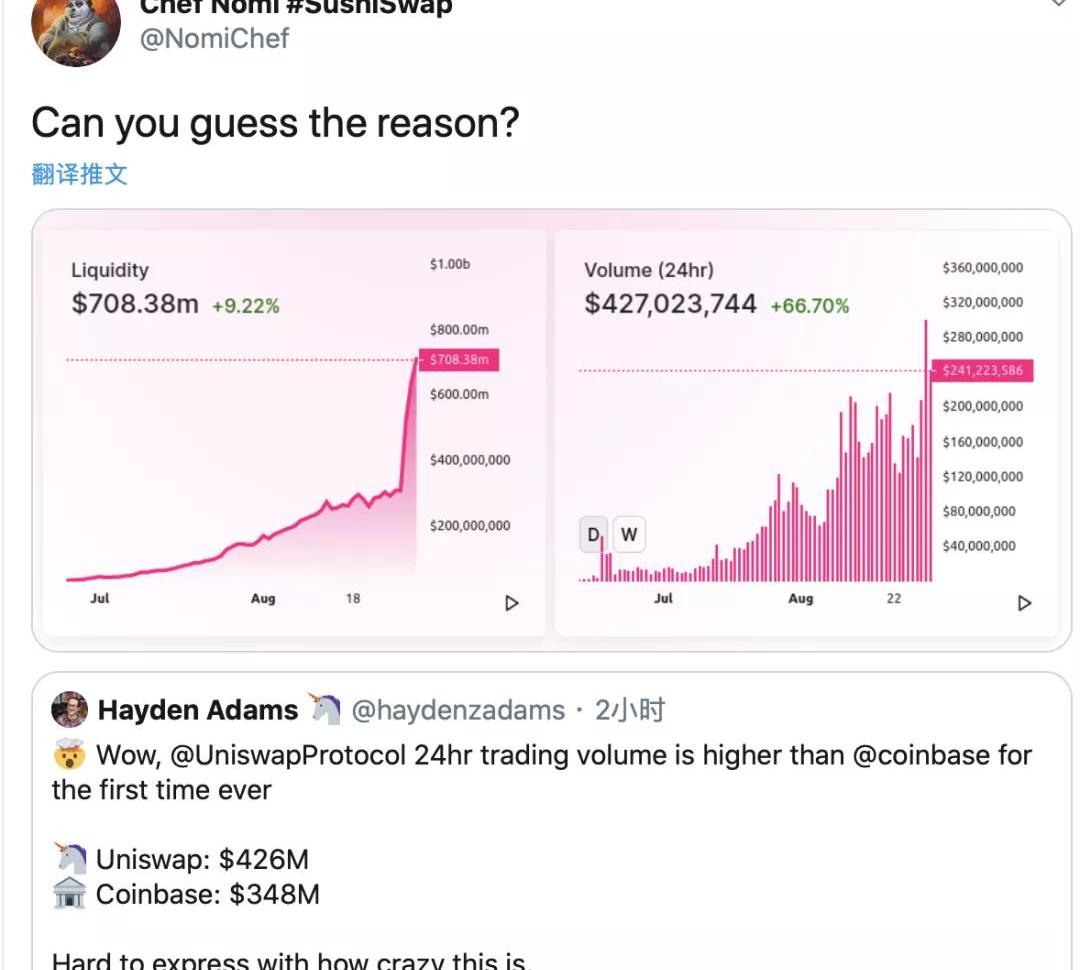This screenshot has width=1080, height=970.
Task: Click the pink $708.38m value tag
Action: coord(459,360)
